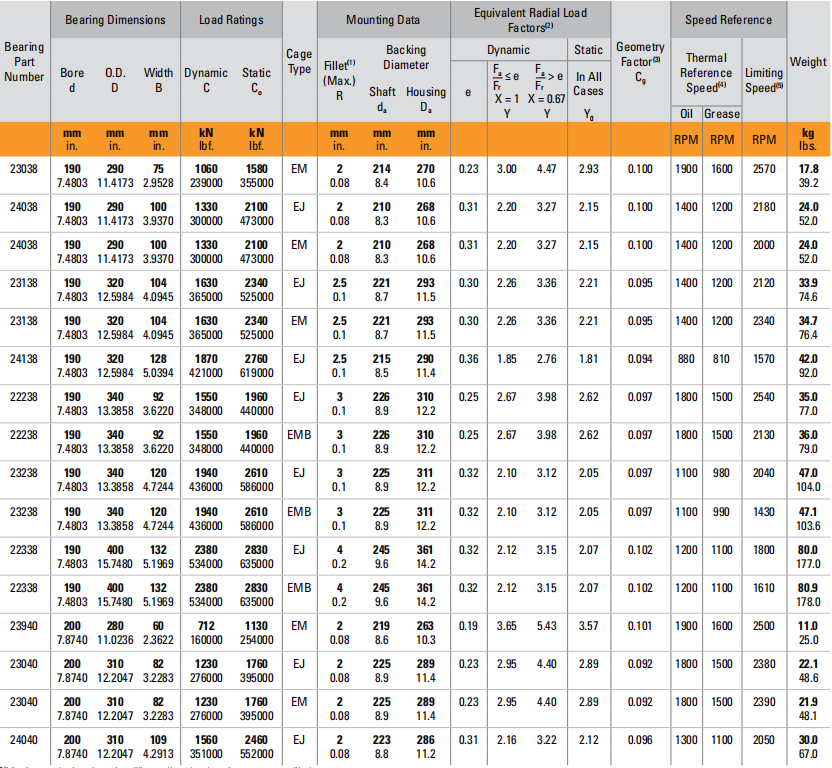
Task: Click weight value 21.9 kg
Action: [x=808, y=702]
